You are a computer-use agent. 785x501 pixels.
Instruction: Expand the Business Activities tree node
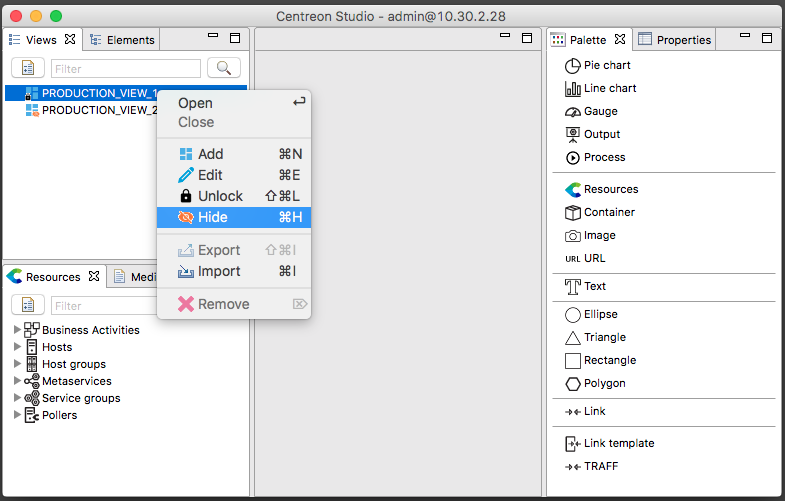(17, 330)
